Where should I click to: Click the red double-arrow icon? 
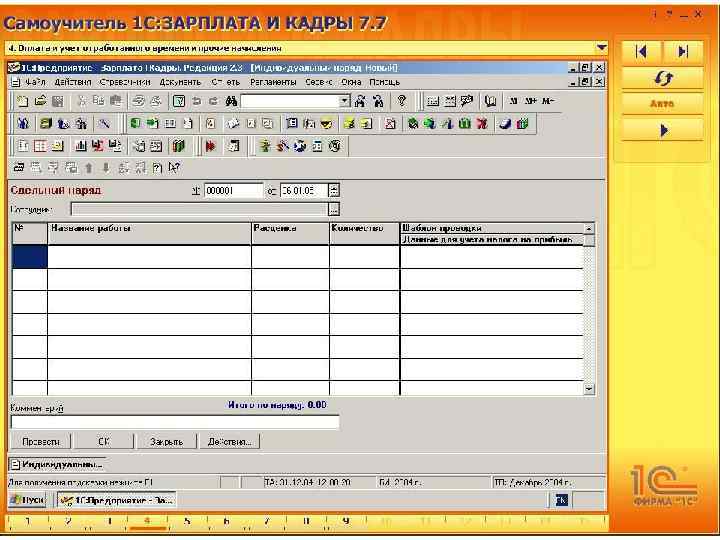(x=210, y=146)
